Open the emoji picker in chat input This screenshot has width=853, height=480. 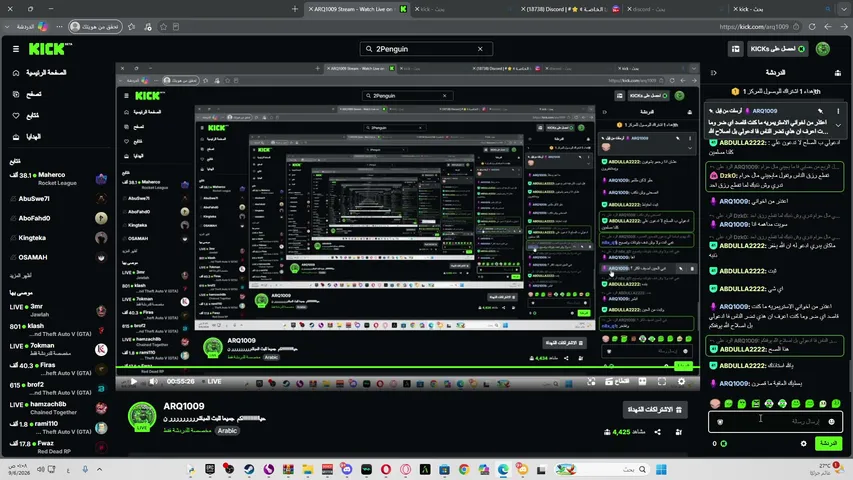(831, 422)
